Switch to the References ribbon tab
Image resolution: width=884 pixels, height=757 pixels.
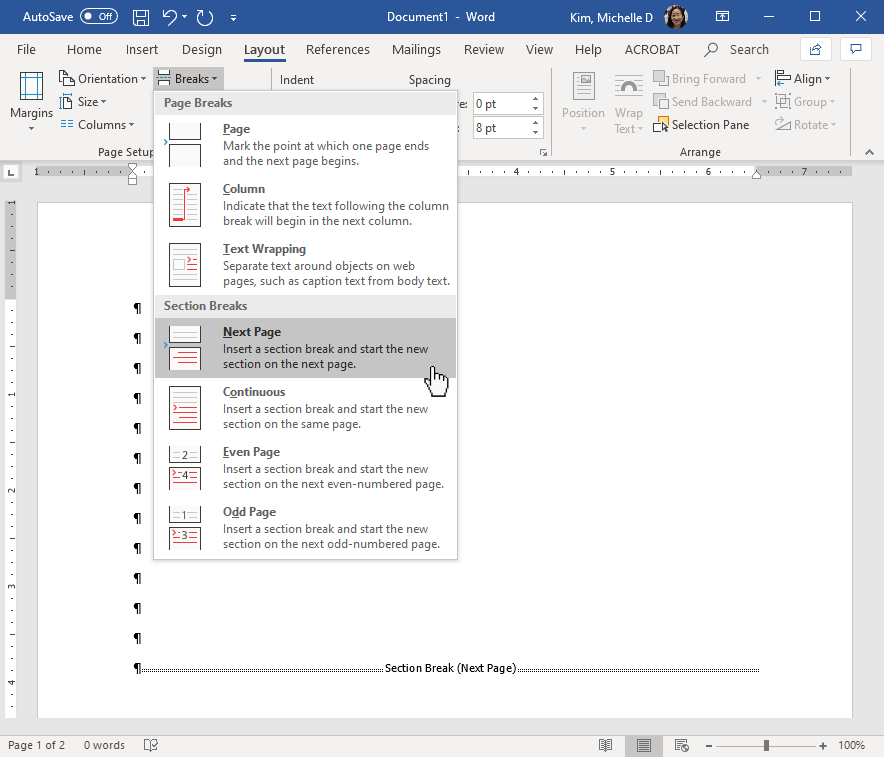pos(337,49)
